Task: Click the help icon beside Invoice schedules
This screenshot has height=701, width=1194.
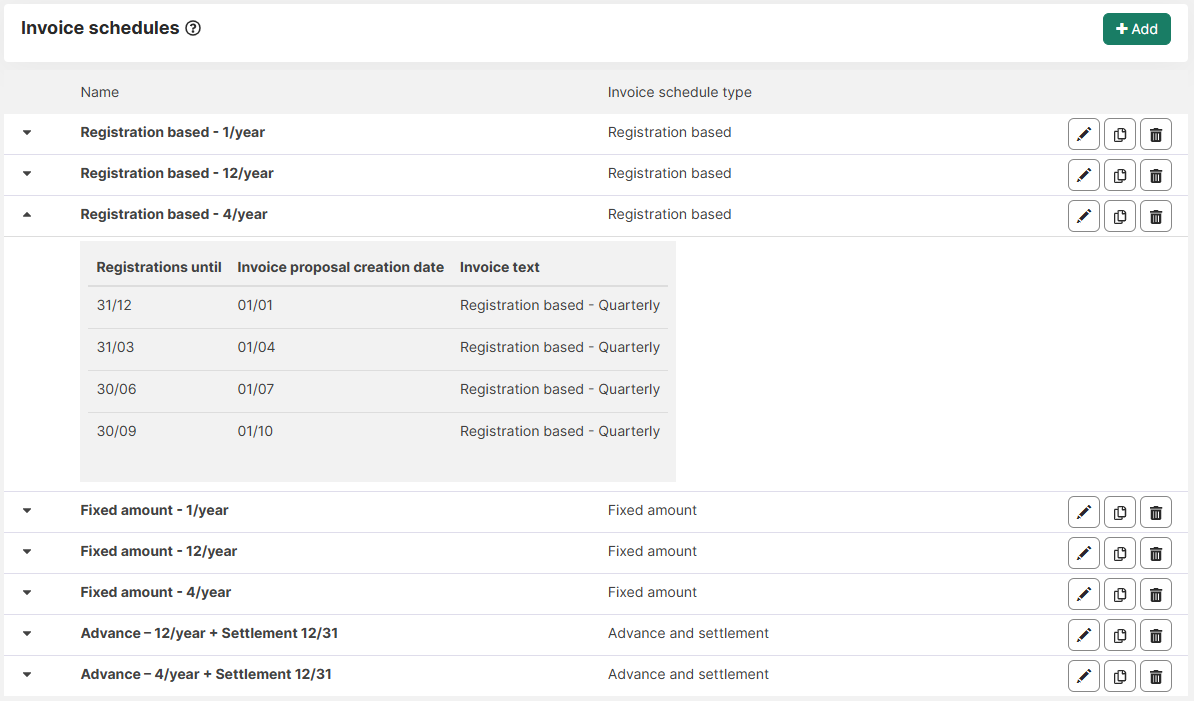Action: 193,29
